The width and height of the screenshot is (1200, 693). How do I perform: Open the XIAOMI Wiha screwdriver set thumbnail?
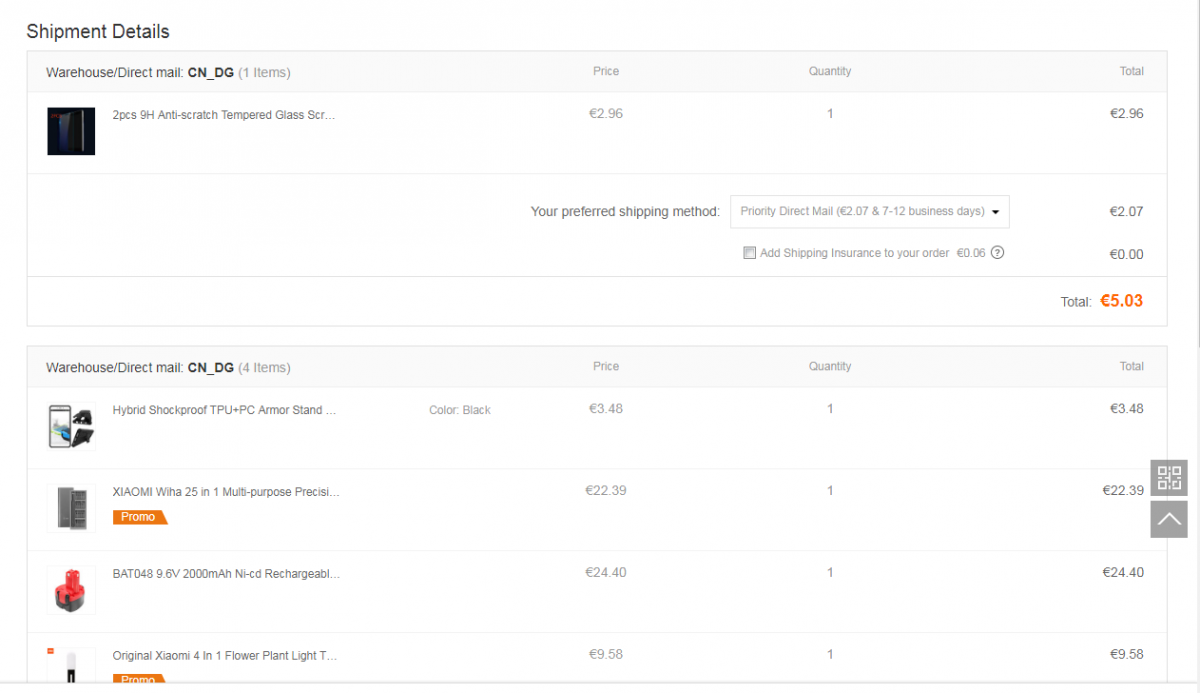71,508
